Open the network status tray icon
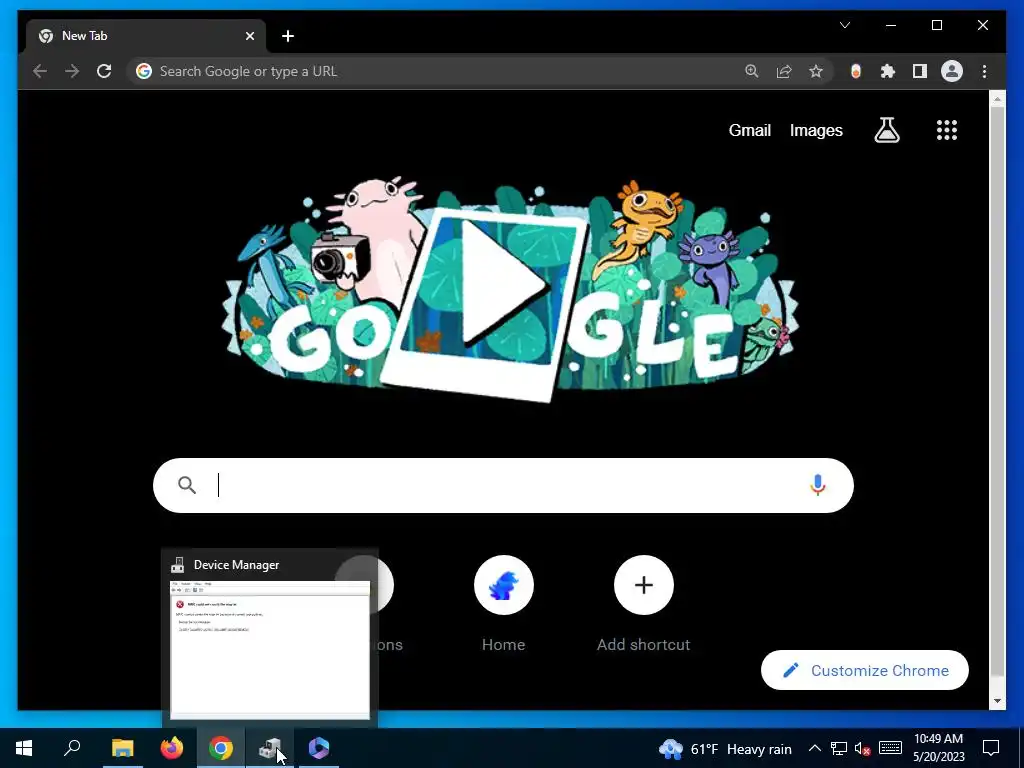 coord(839,748)
